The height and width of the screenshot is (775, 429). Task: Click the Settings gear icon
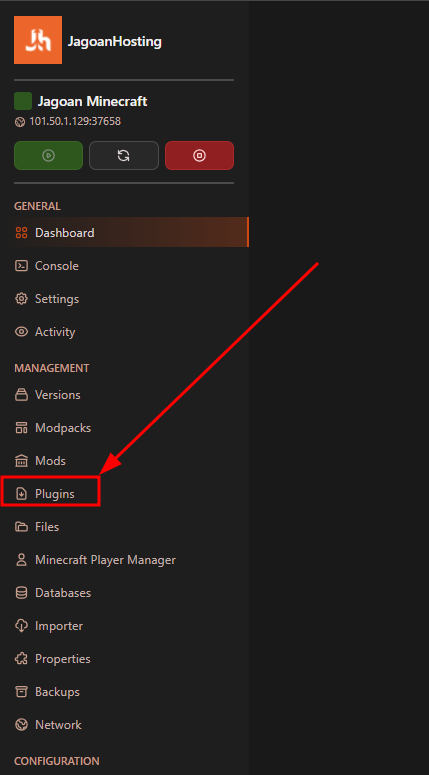coord(21,299)
